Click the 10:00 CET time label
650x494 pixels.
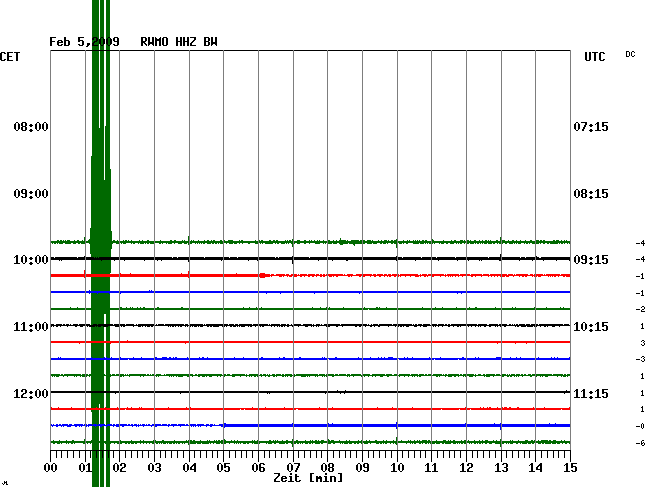pos(31,260)
